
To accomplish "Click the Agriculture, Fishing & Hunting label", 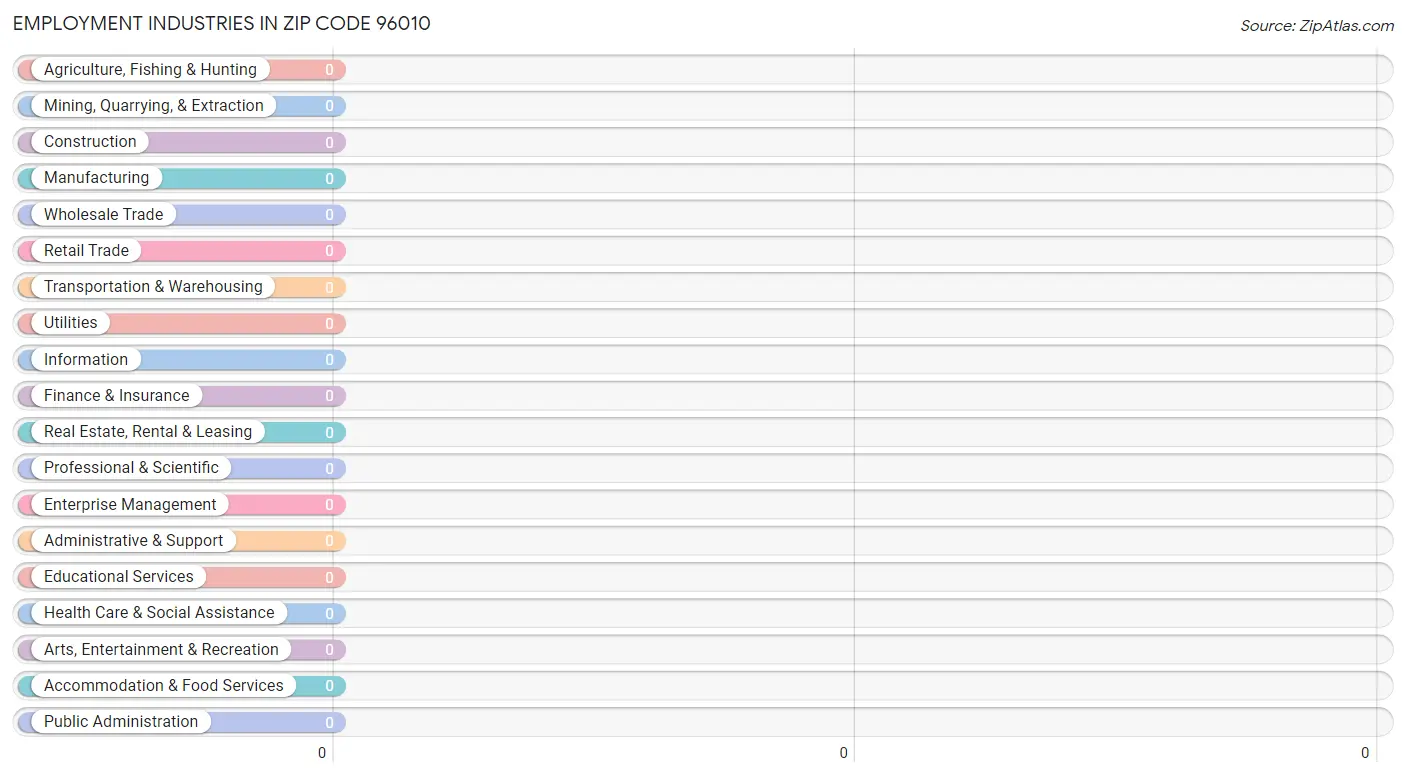I will 150,70.
